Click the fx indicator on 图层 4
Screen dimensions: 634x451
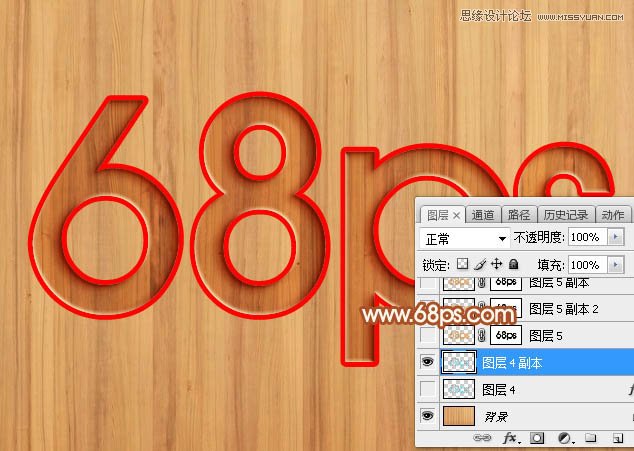point(631,390)
